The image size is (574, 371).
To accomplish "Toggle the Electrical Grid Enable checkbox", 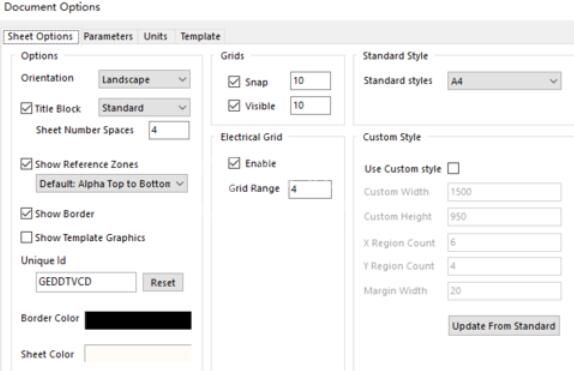I will pos(234,163).
